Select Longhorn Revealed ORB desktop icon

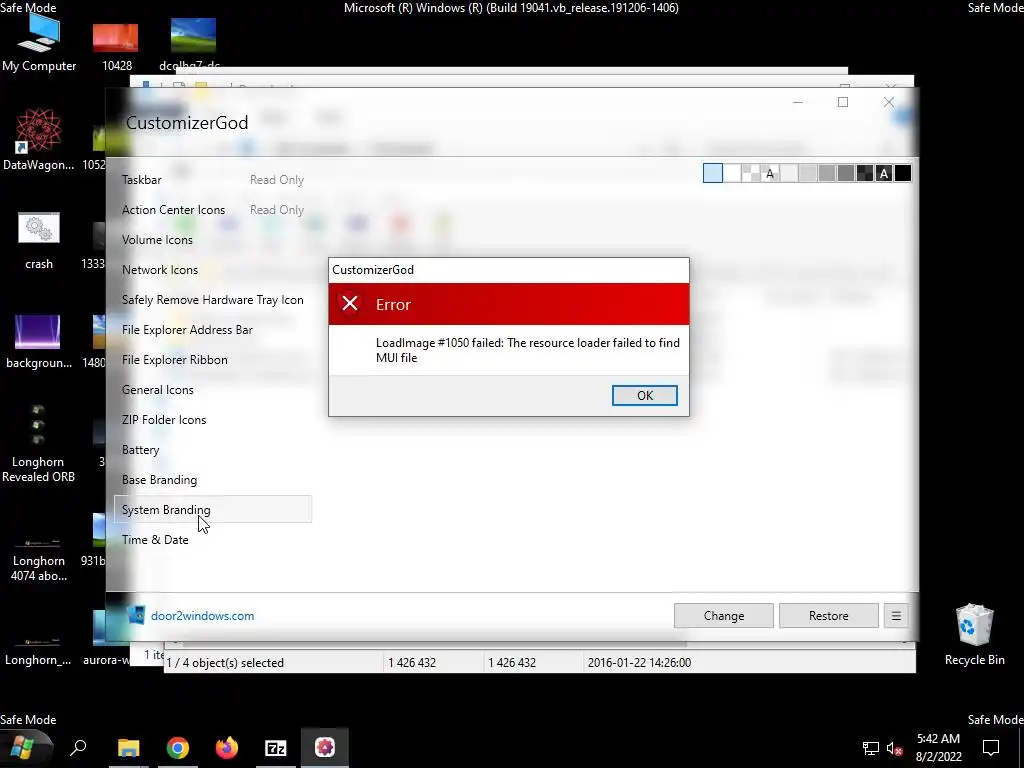(39, 444)
